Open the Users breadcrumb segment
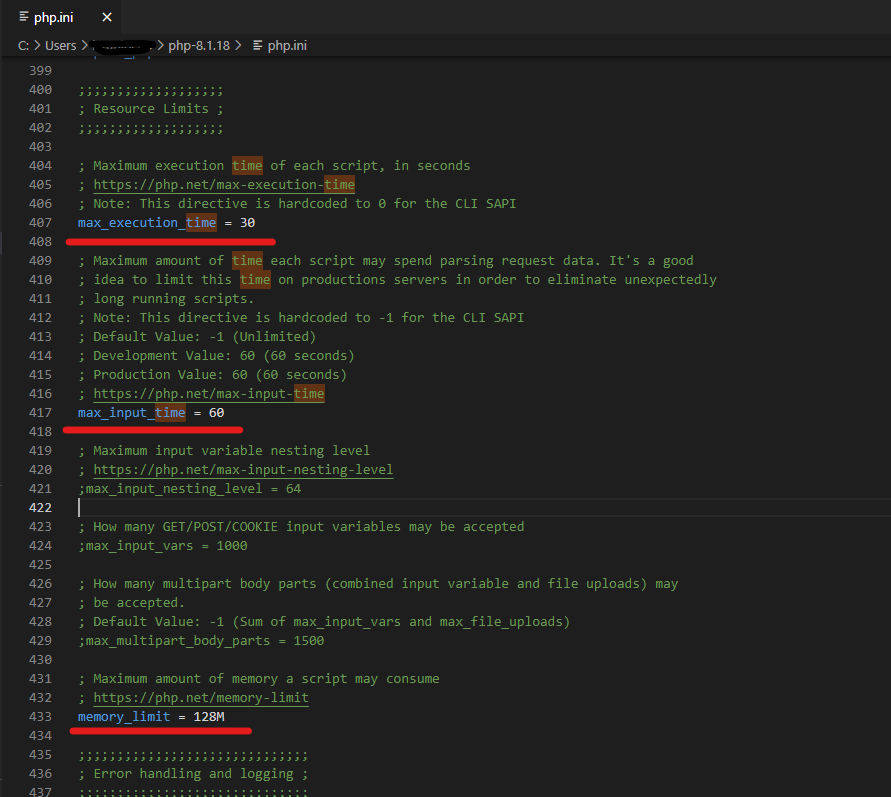This screenshot has height=797, width=891. point(60,45)
